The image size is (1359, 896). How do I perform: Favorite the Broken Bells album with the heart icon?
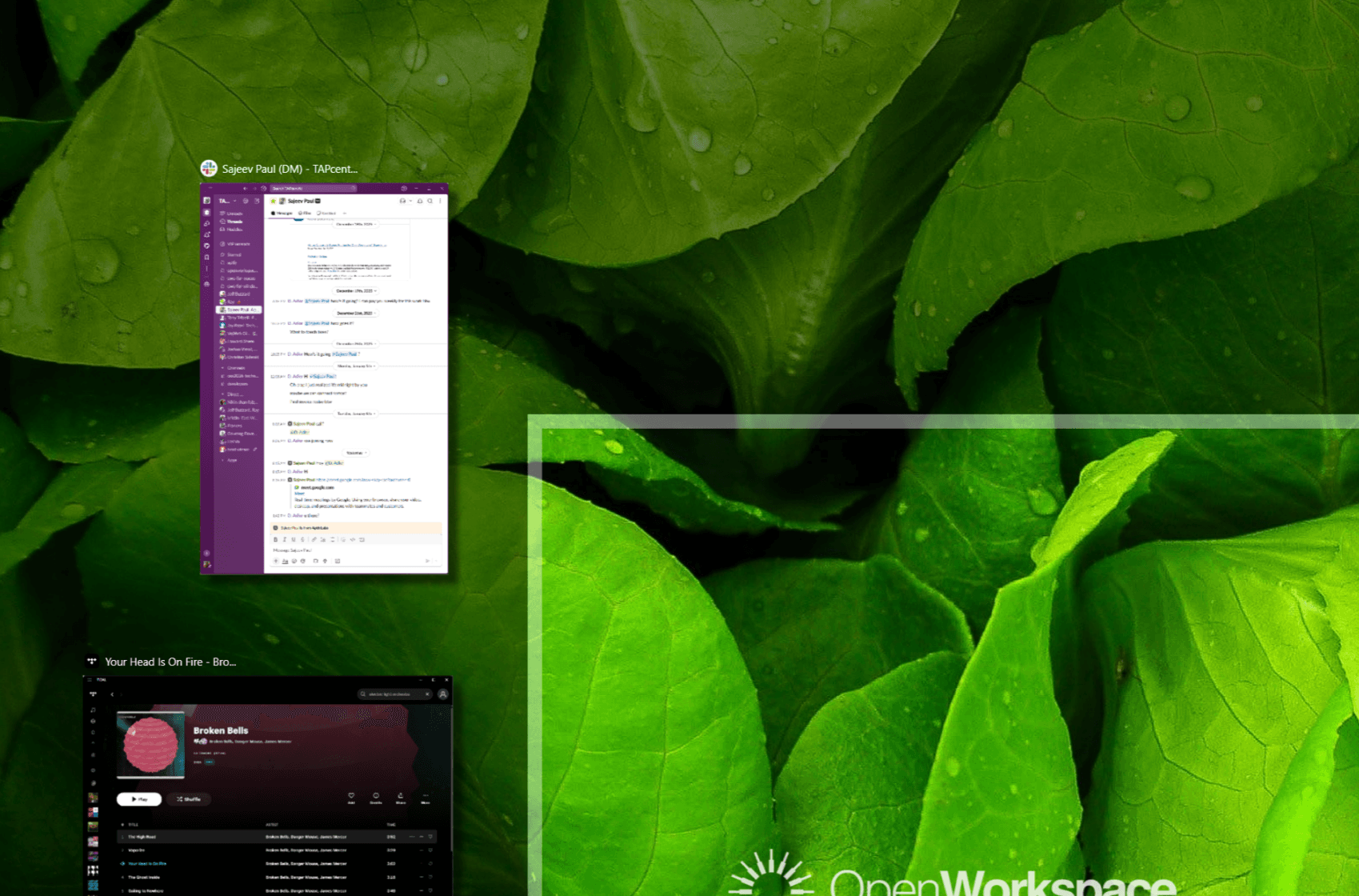tap(351, 796)
